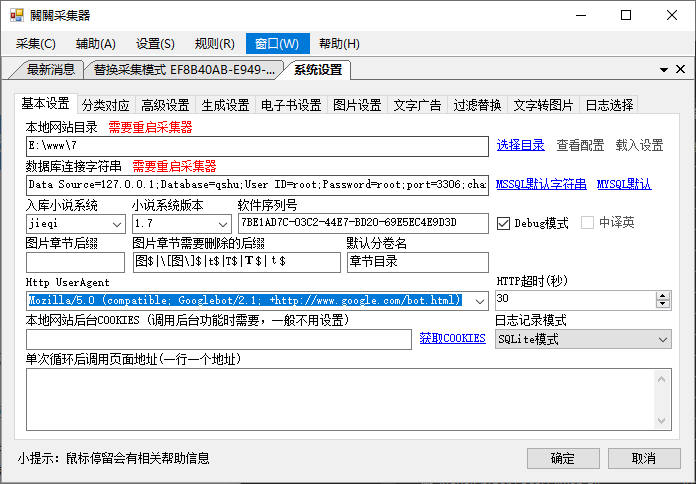
Task: Select the 系统设置 document tab
Action: [x=318, y=70]
